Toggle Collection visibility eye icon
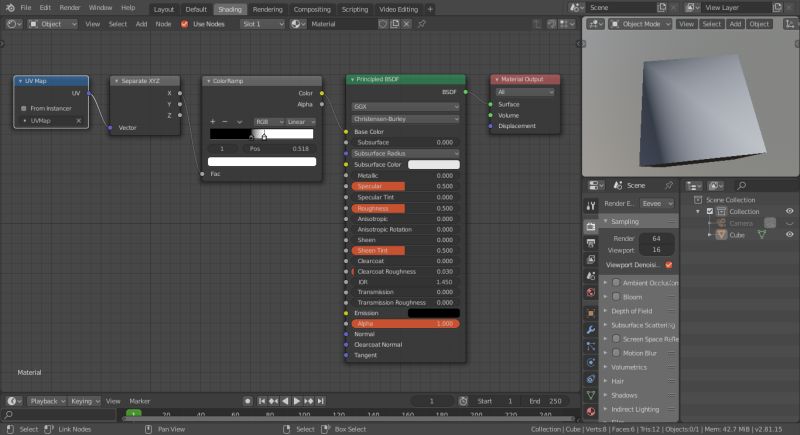 coord(789,211)
